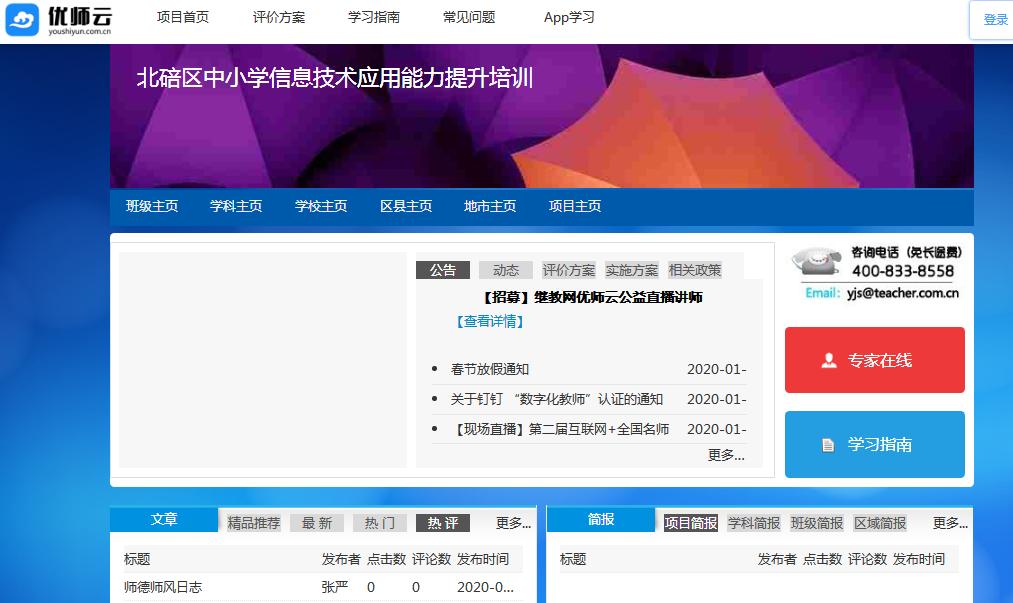Click the empty image carousel area
Image resolution: width=1013 pixels, height=603 pixels.
click(x=262, y=360)
